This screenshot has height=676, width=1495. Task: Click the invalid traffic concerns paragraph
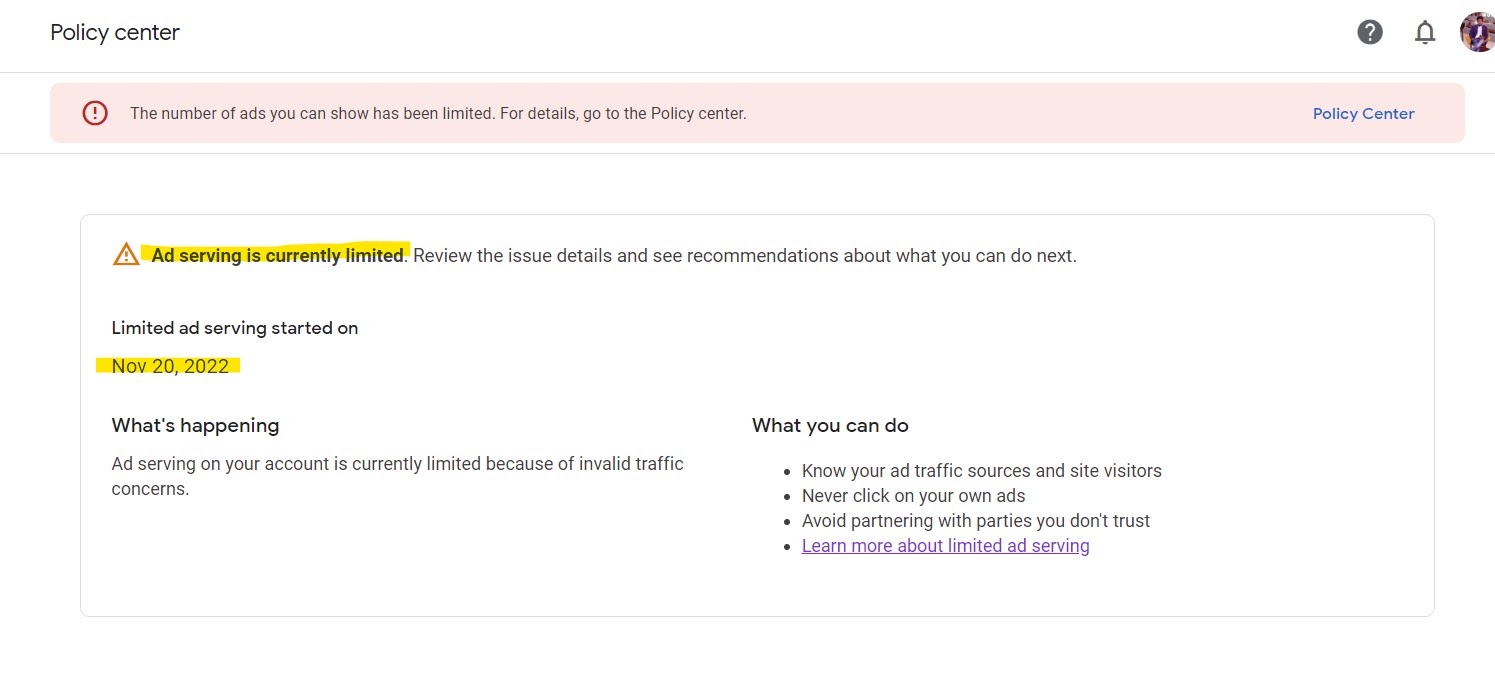pos(397,476)
